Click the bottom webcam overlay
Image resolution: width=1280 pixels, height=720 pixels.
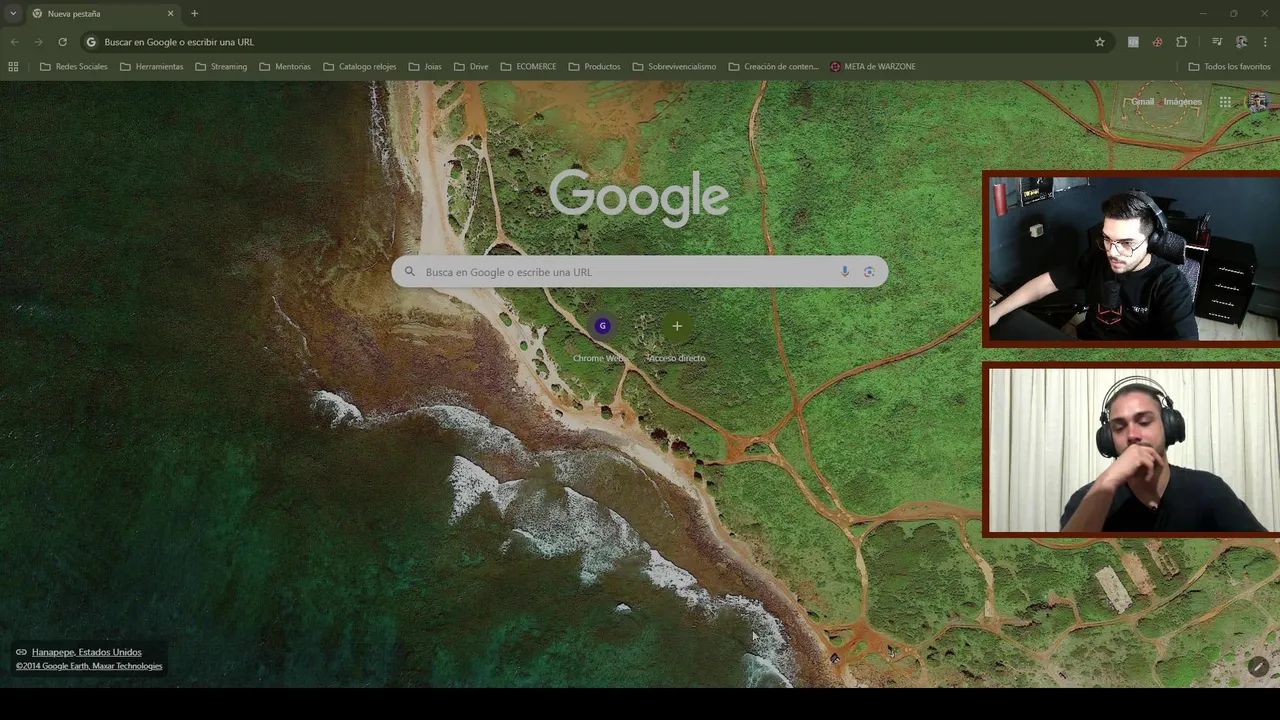[x=1133, y=450]
